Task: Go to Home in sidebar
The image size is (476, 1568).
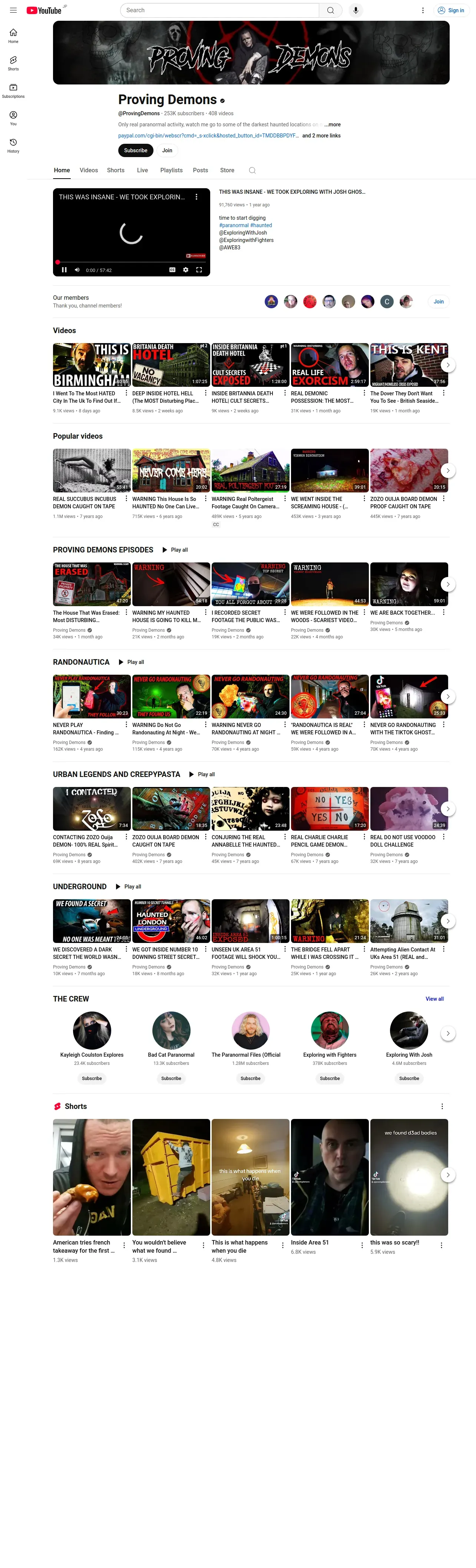Action: 13,36
